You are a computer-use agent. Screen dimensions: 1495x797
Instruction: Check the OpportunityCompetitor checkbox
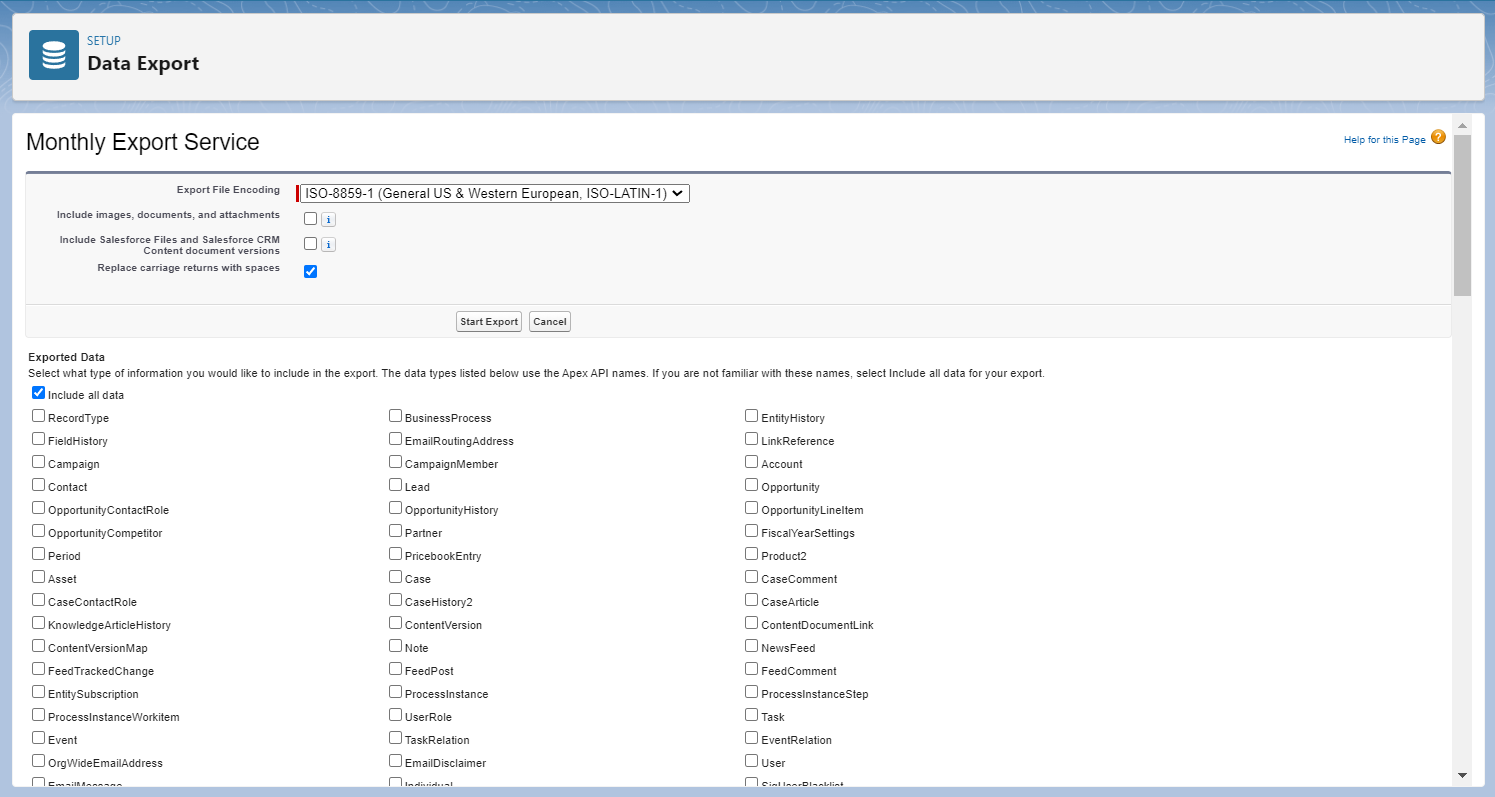click(x=38, y=531)
